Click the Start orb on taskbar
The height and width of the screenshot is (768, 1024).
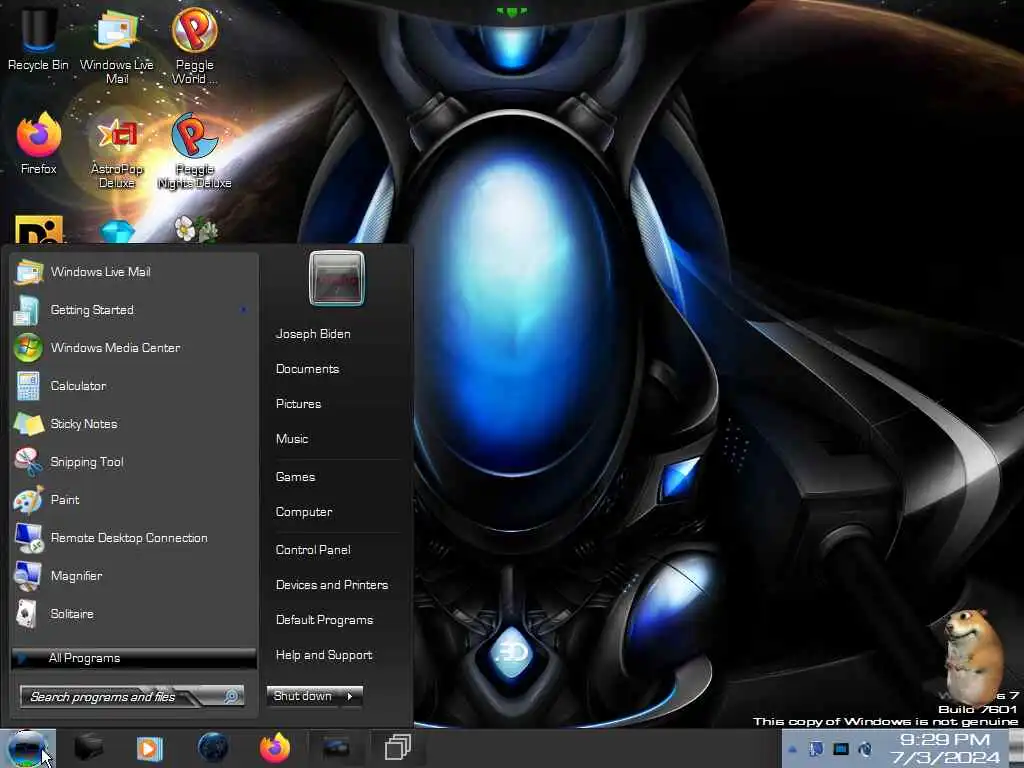click(x=27, y=748)
